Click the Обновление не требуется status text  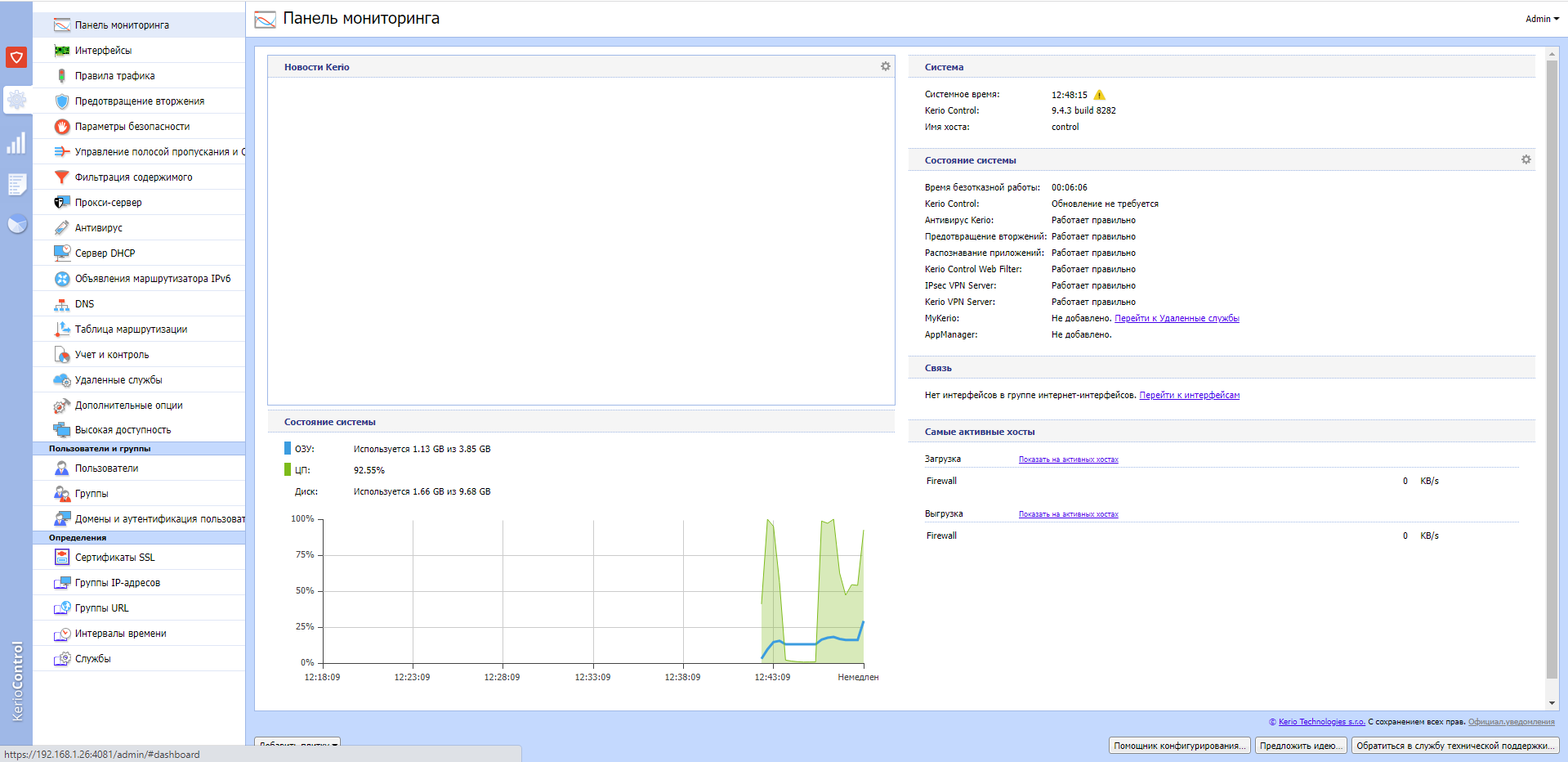(x=1105, y=204)
